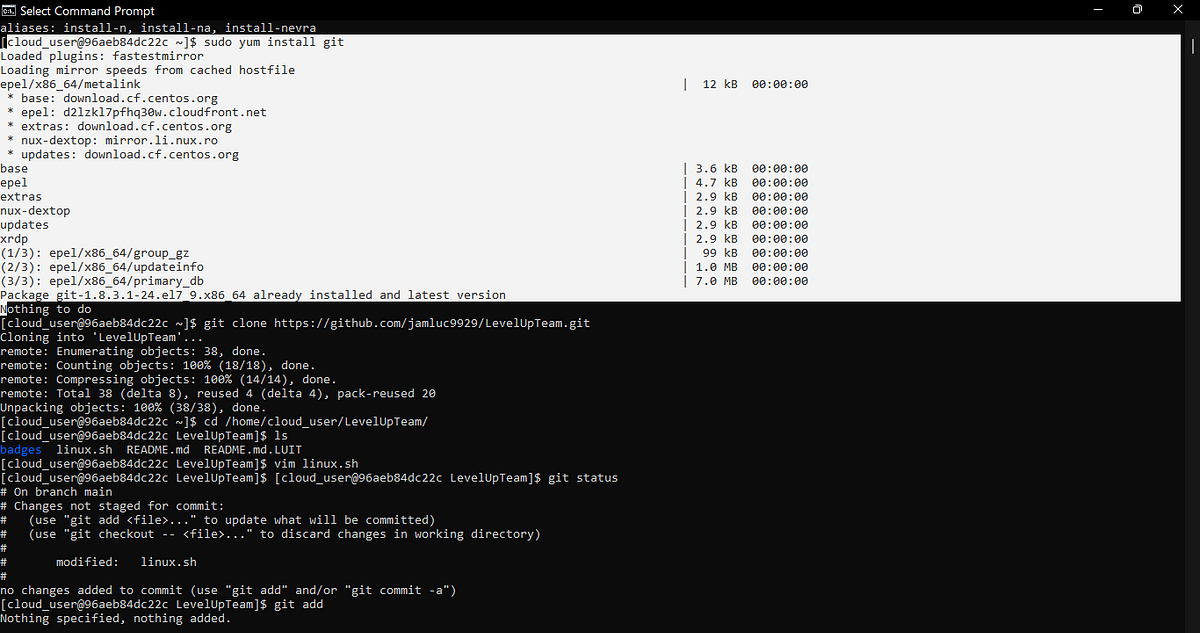Click the scrollbar thumb on the right edge
The height and width of the screenshot is (633, 1200).
click(x=1192, y=46)
